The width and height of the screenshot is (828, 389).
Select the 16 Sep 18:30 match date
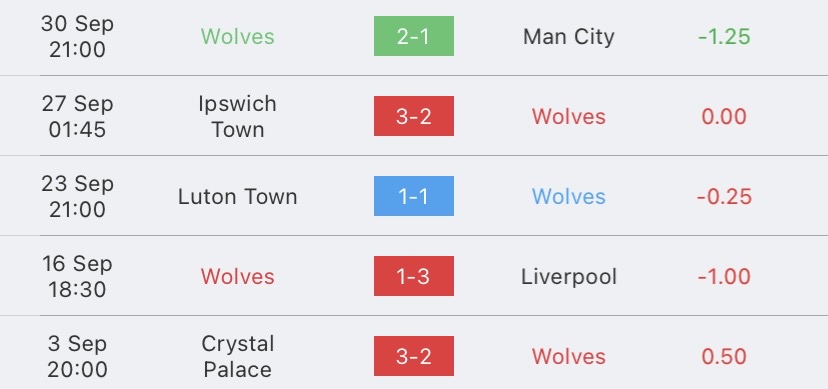pos(77,277)
